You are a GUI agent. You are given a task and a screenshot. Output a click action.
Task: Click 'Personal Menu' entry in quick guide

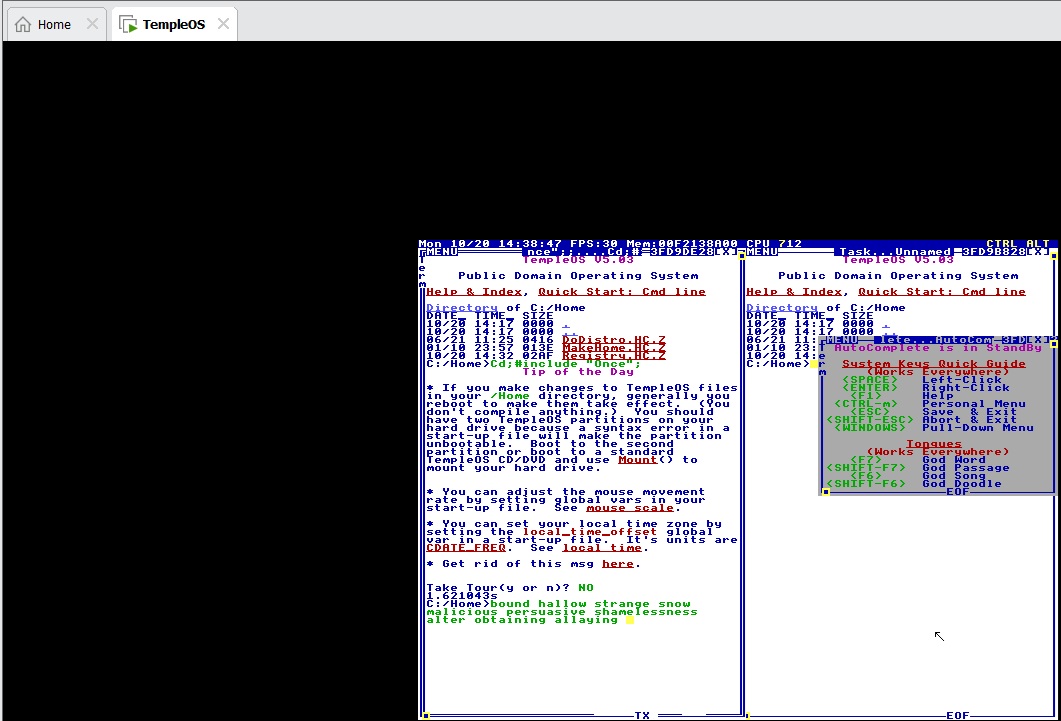974,404
